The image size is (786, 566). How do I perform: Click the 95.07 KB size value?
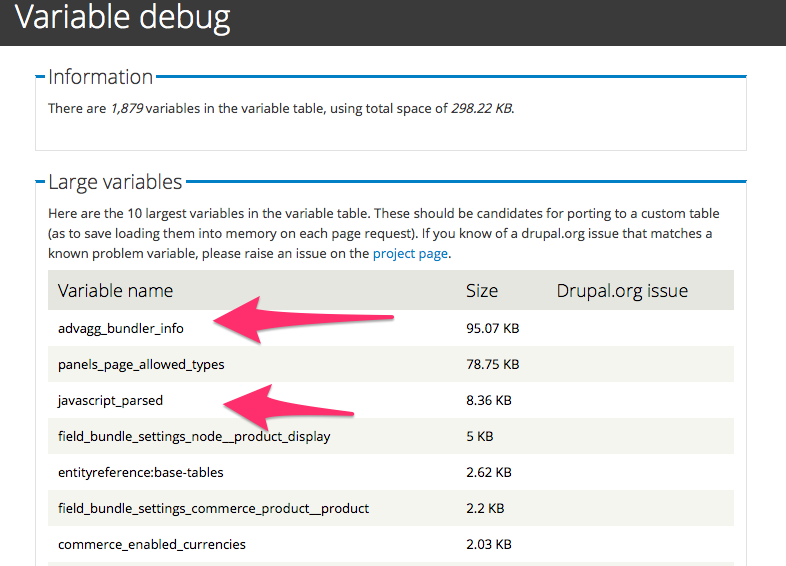click(x=493, y=328)
